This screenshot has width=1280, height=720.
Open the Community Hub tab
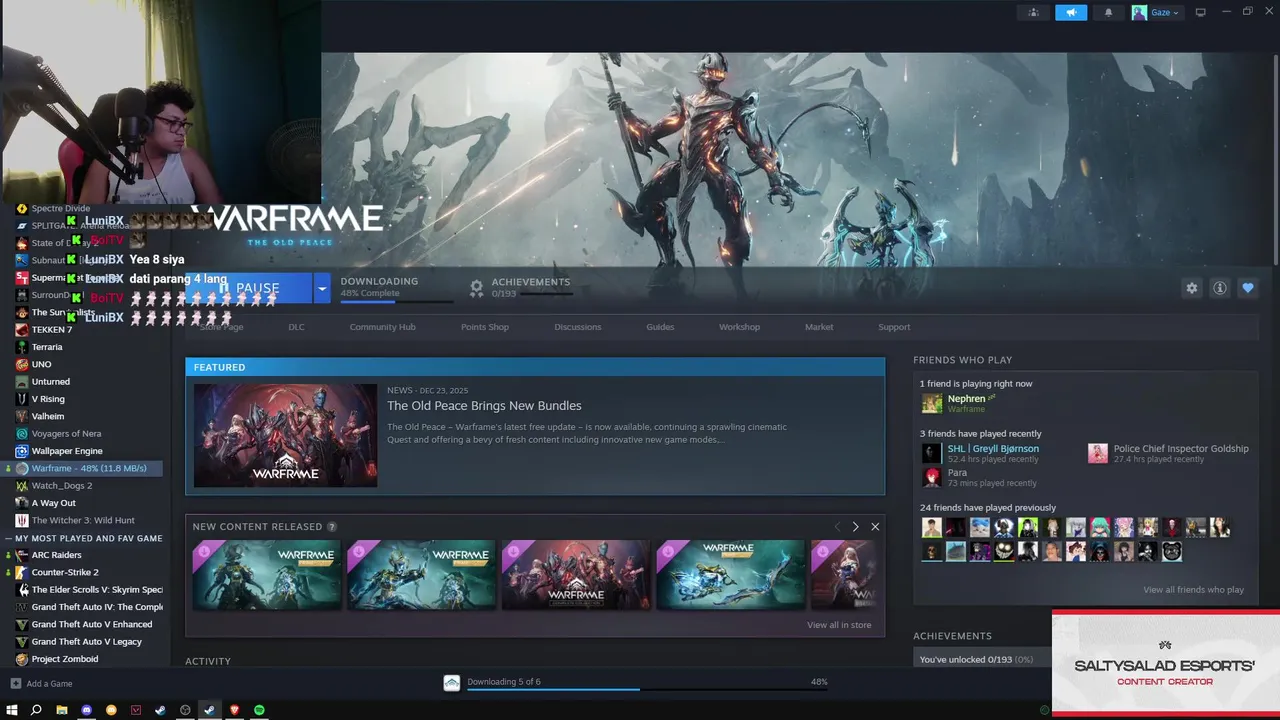pos(382,327)
